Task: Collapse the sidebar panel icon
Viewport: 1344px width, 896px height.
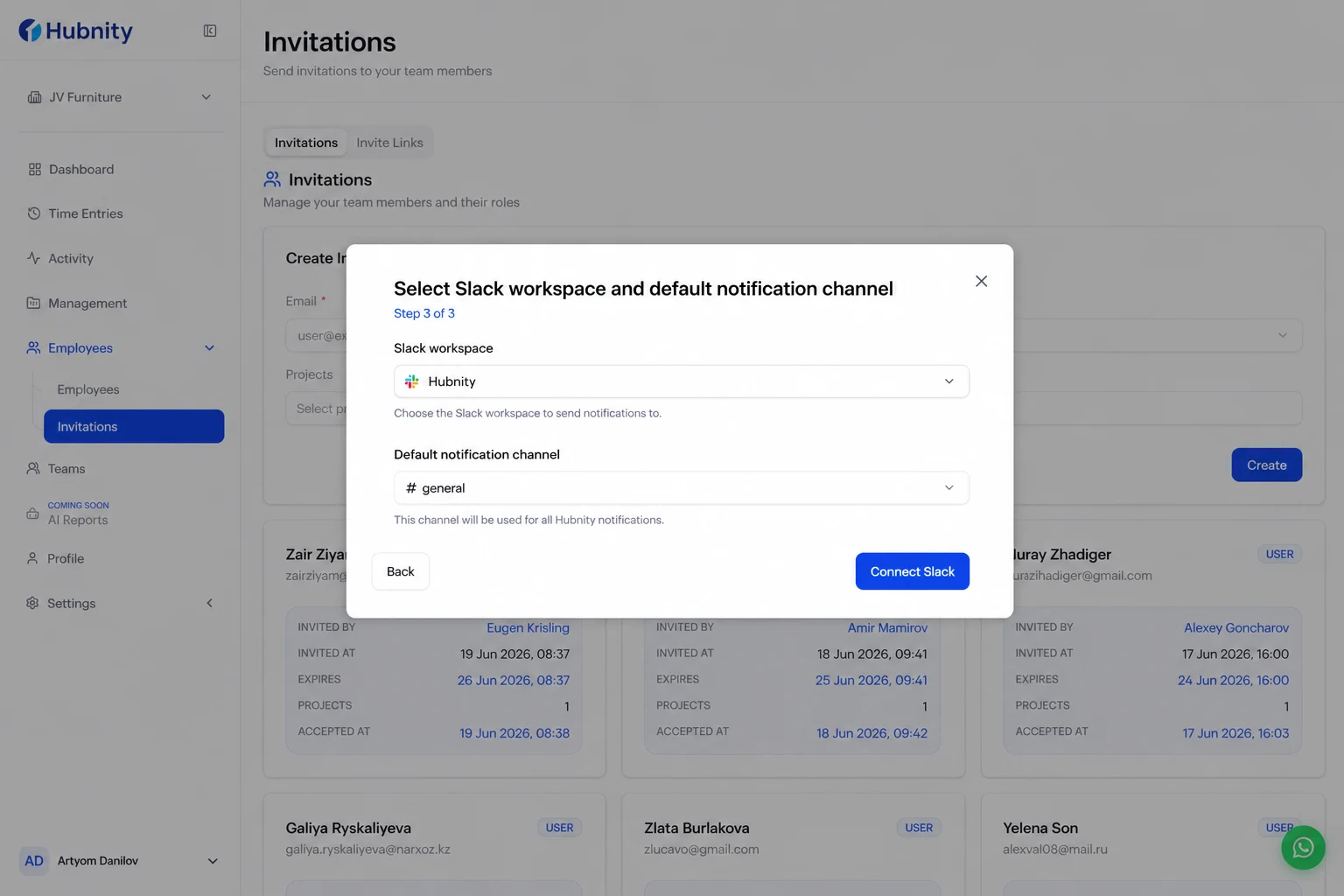Action: coord(210,31)
